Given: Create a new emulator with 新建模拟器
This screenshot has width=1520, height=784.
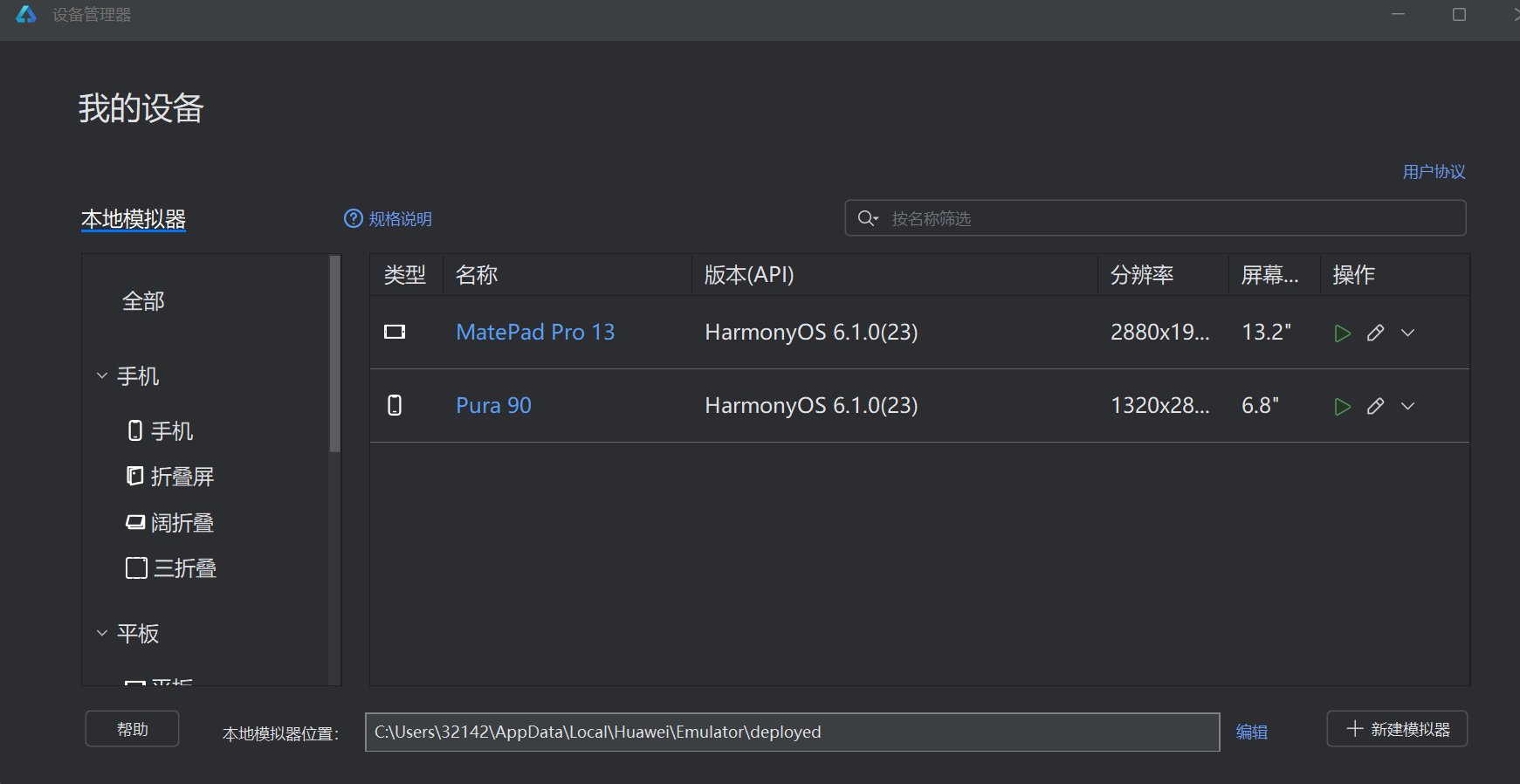Looking at the screenshot, I should tap(1397, 729).
